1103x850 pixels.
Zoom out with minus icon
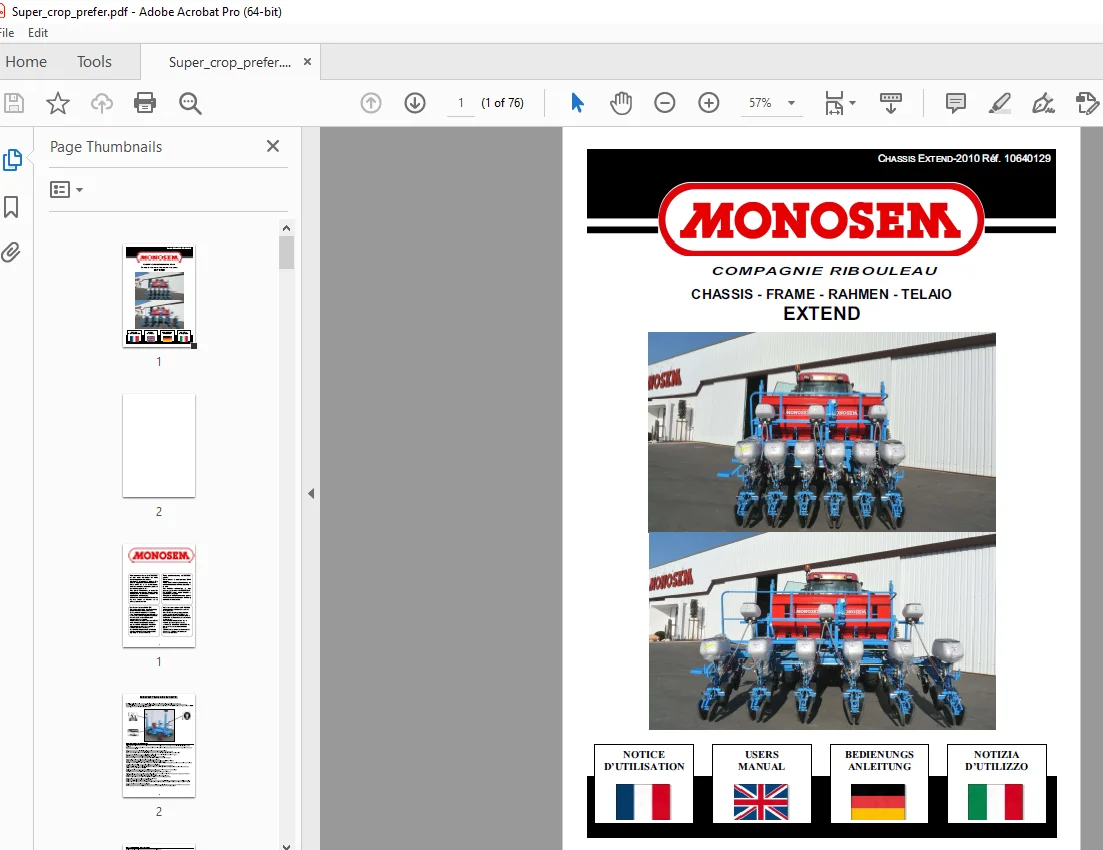coord(664,103)
